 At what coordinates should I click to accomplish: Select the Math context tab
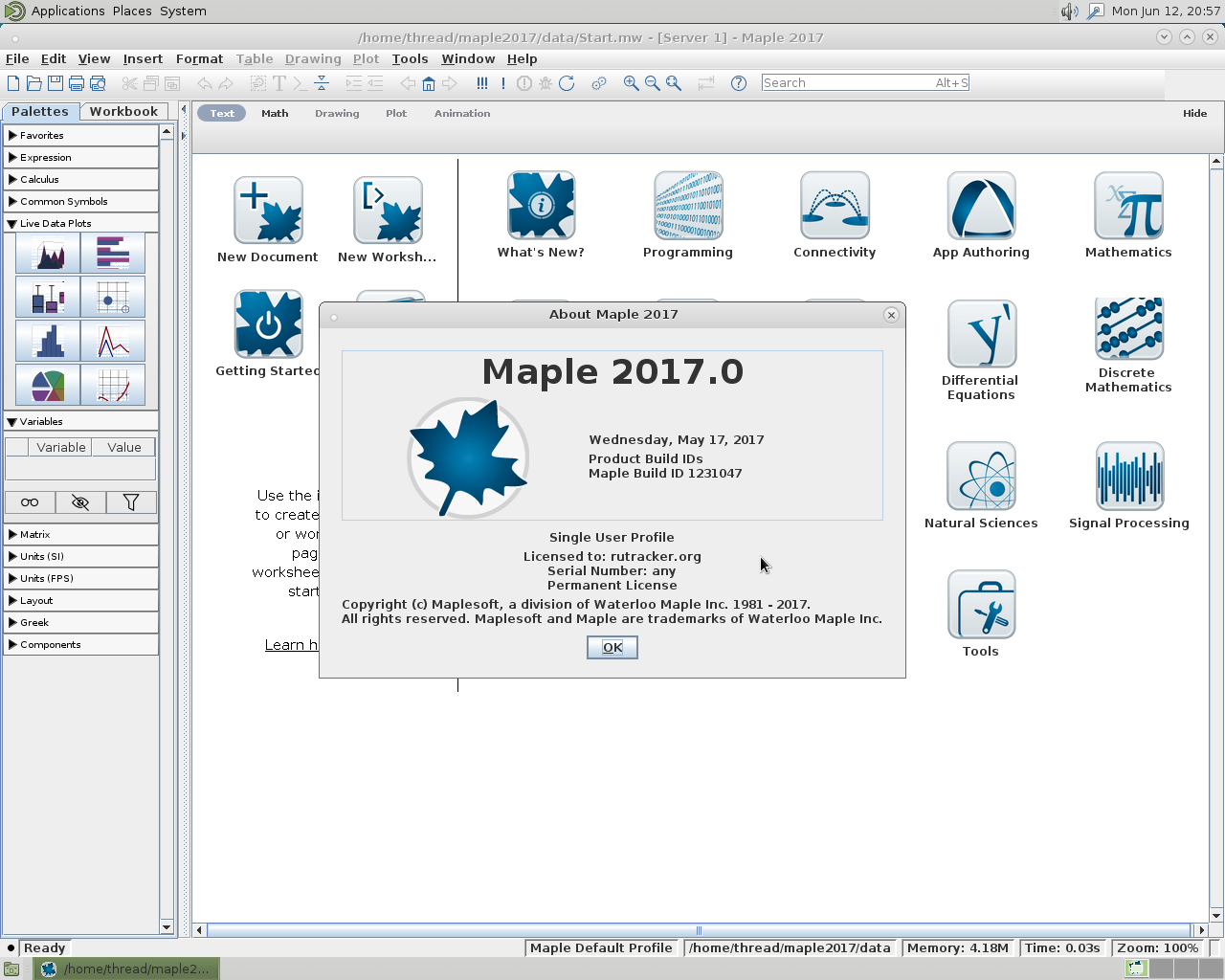tap(275, 113)
